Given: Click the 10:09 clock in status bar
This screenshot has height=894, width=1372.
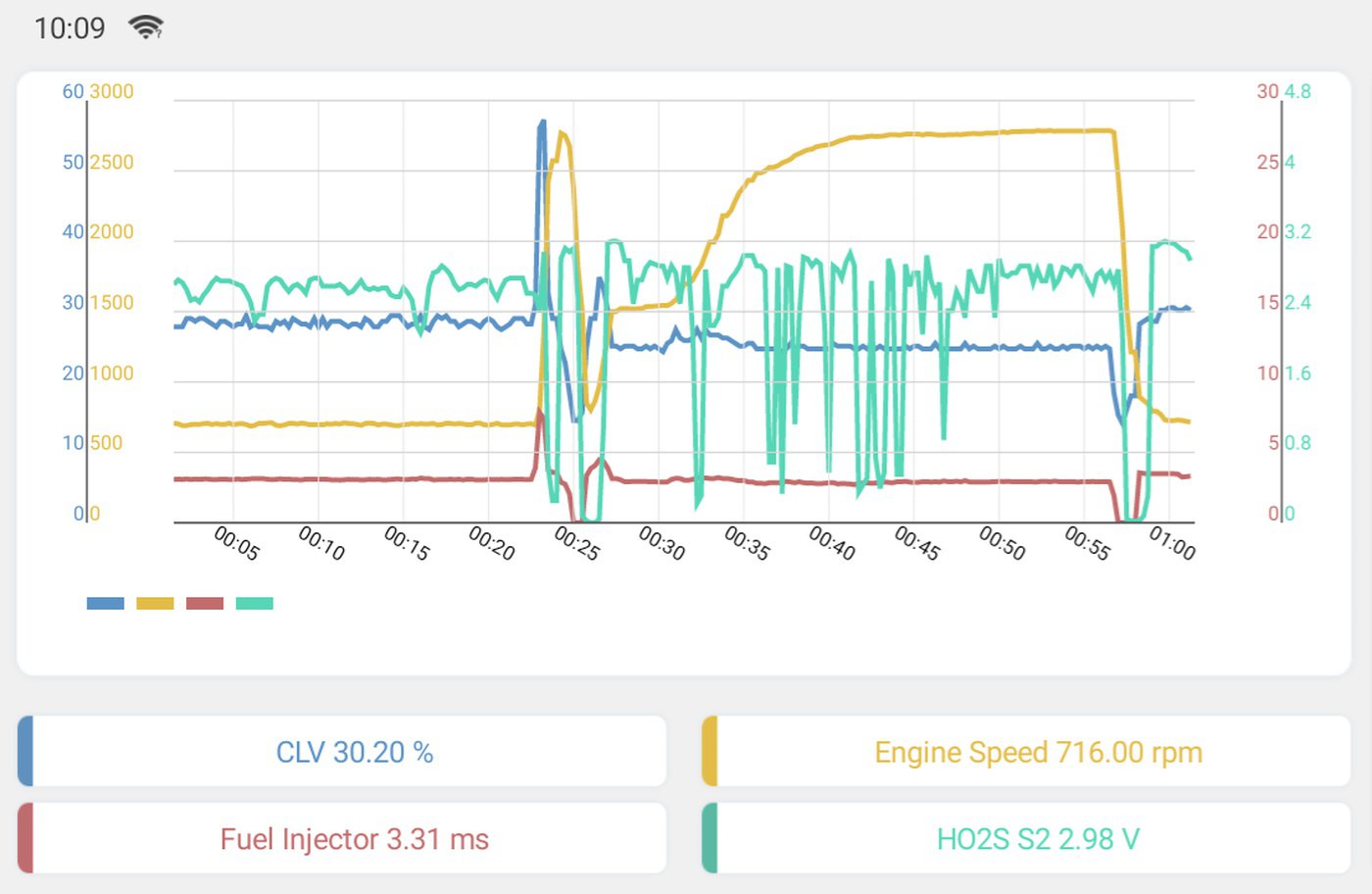Looking at the screenshot, I should coord(70,28).
